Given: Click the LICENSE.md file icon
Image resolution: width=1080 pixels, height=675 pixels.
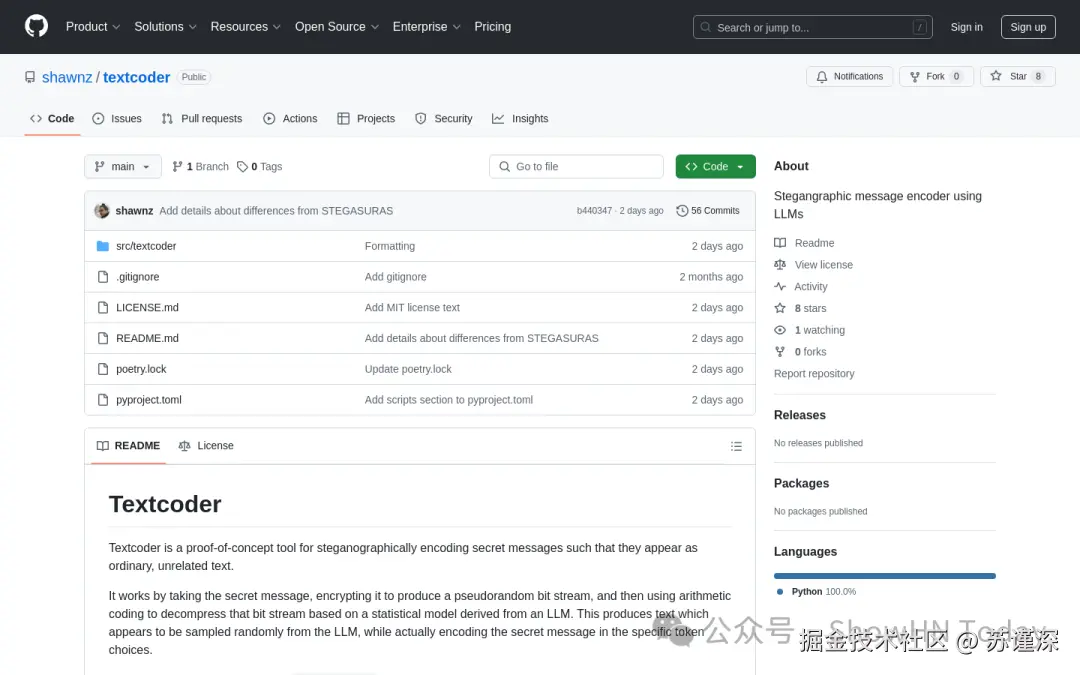Looking at the screenshot, I should click(x=103, y=307).
